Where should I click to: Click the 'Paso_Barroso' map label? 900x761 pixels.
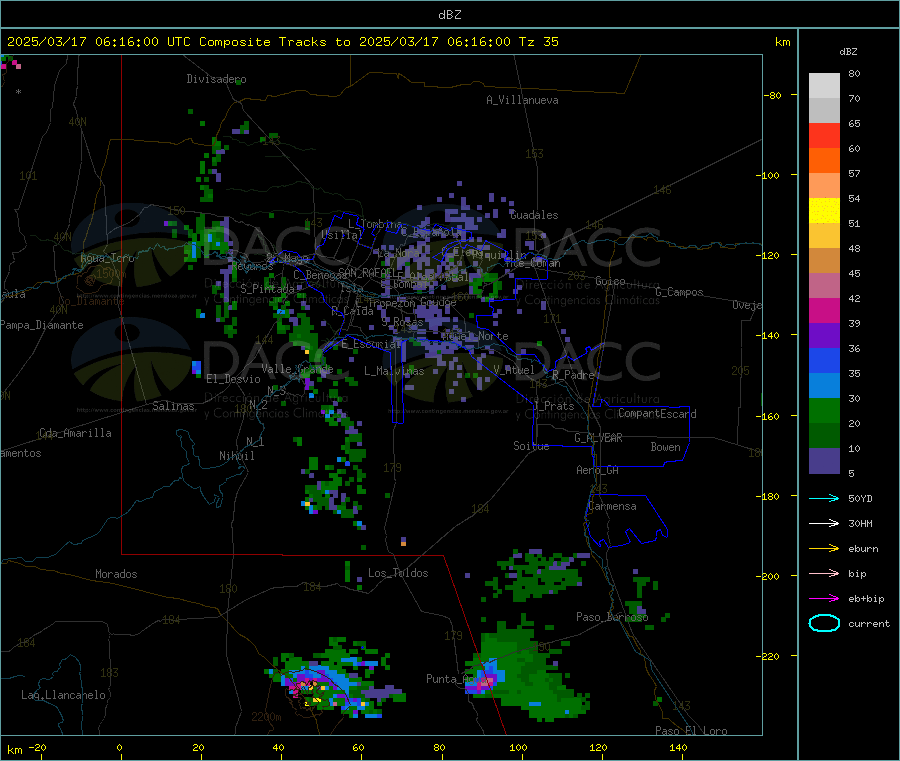[612, 617]
